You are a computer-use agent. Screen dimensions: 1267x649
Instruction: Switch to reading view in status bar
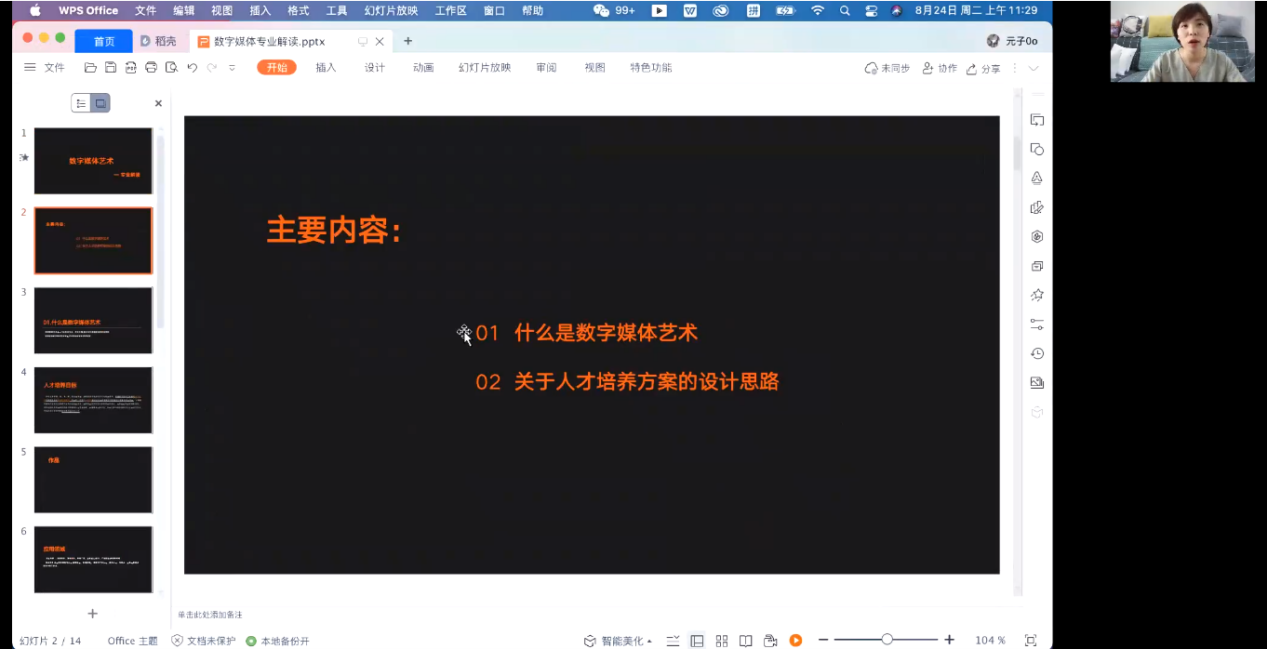(745, 640)
